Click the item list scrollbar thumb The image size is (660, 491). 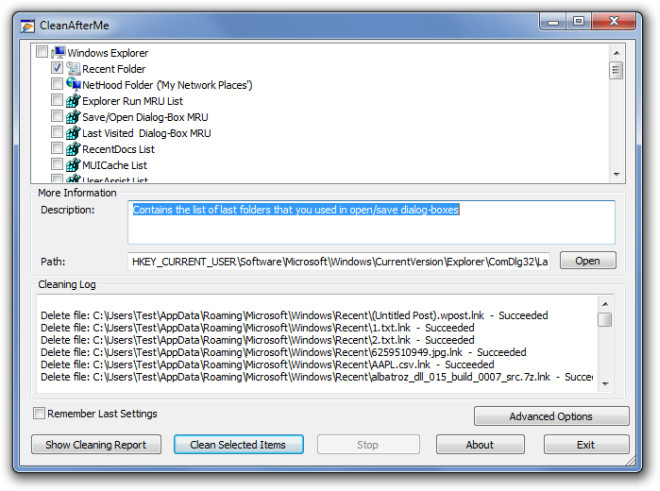(x=616, y=70)
